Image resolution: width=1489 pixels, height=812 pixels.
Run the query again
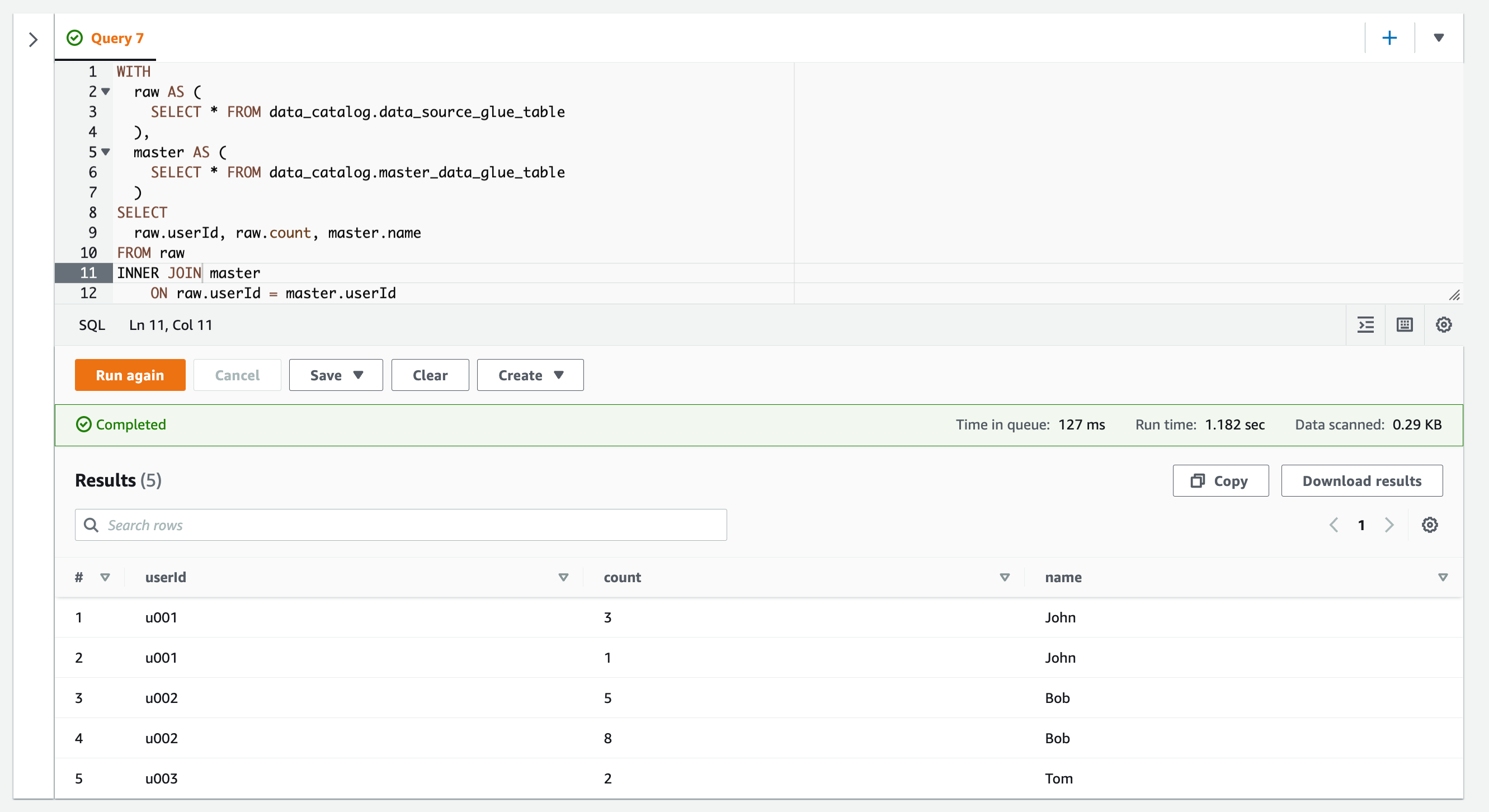(x=130, y=375)
